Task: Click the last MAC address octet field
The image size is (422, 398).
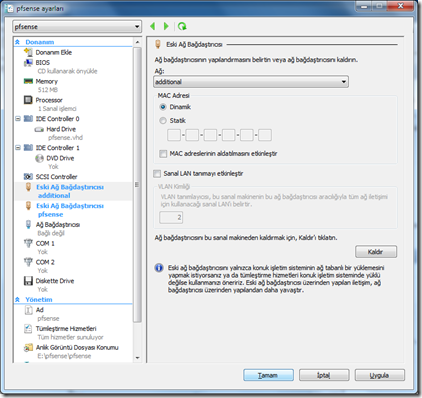Action: coord(265,135)
